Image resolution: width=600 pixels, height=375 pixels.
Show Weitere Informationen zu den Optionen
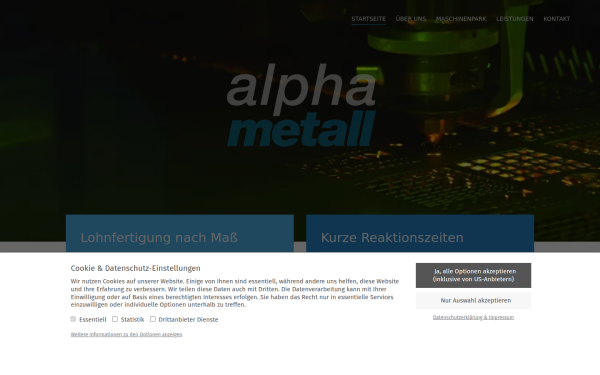126,334
